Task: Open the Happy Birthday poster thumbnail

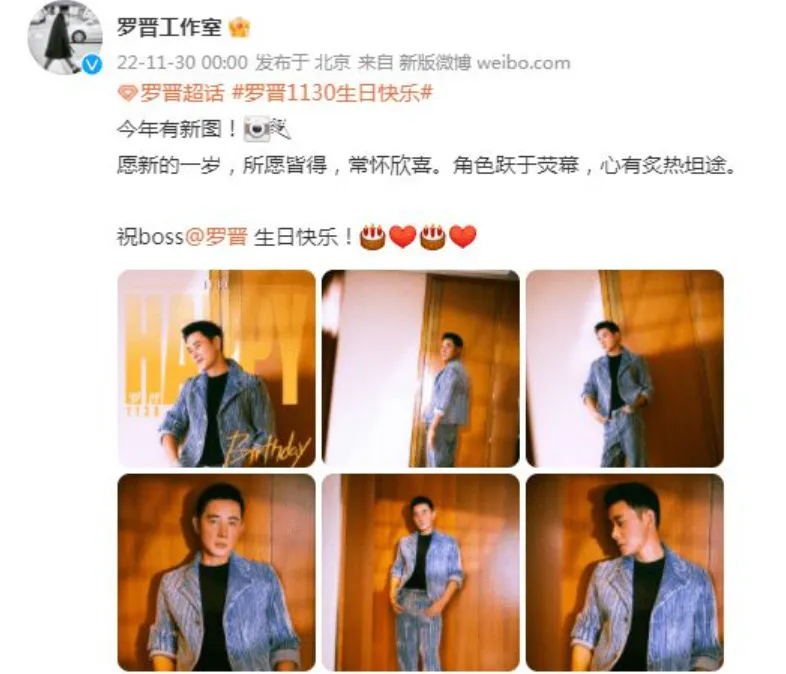Action: tap(217, 368)
